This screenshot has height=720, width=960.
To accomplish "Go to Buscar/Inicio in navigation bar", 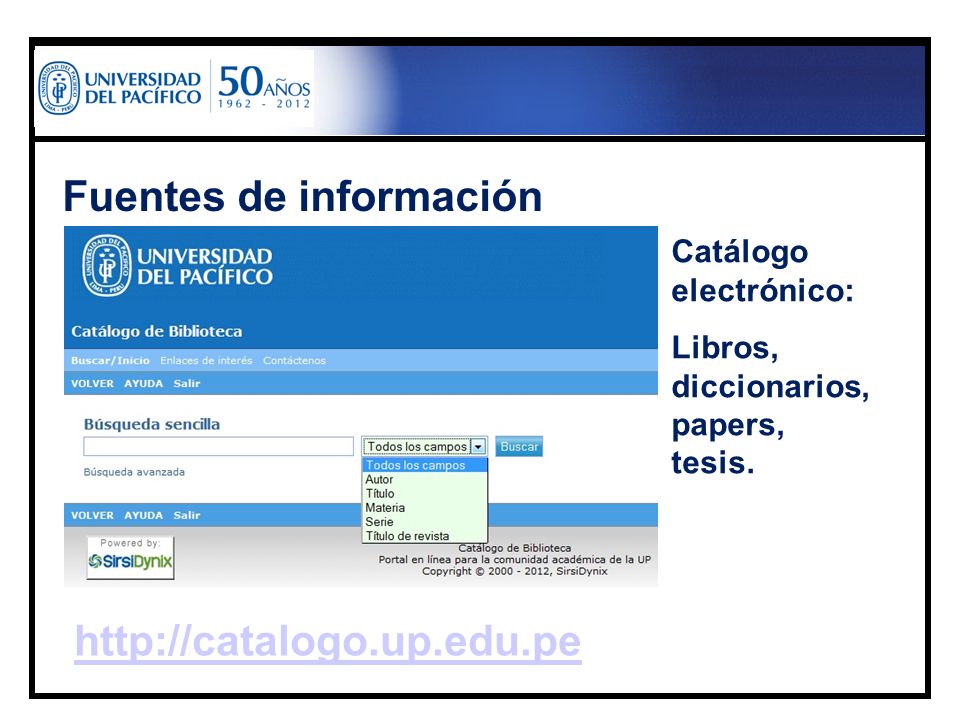I will (x=110, y=361).
